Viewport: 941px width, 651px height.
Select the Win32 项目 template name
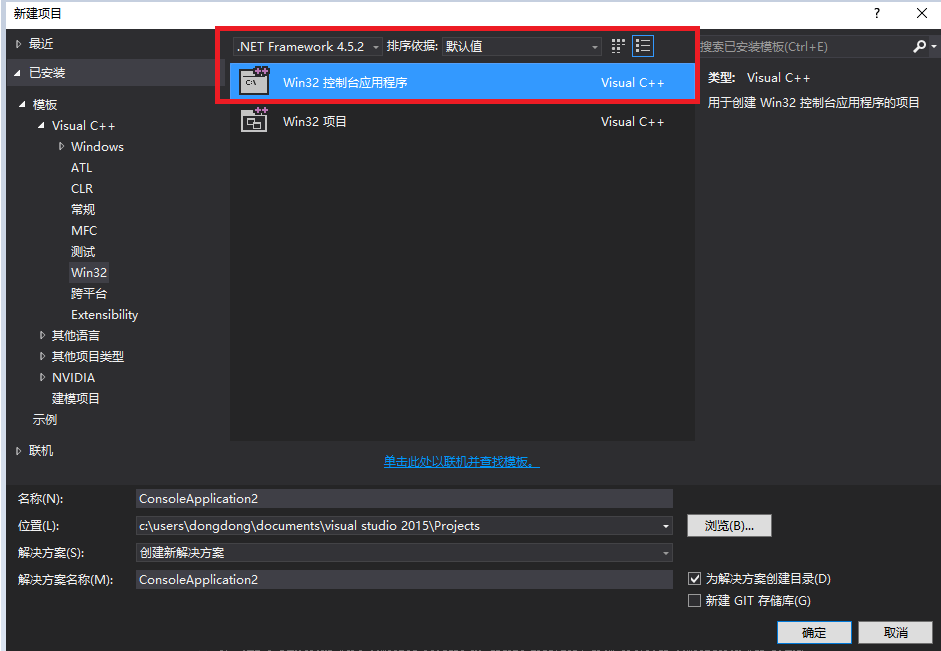pyautogui.click(x=314, y=121)
